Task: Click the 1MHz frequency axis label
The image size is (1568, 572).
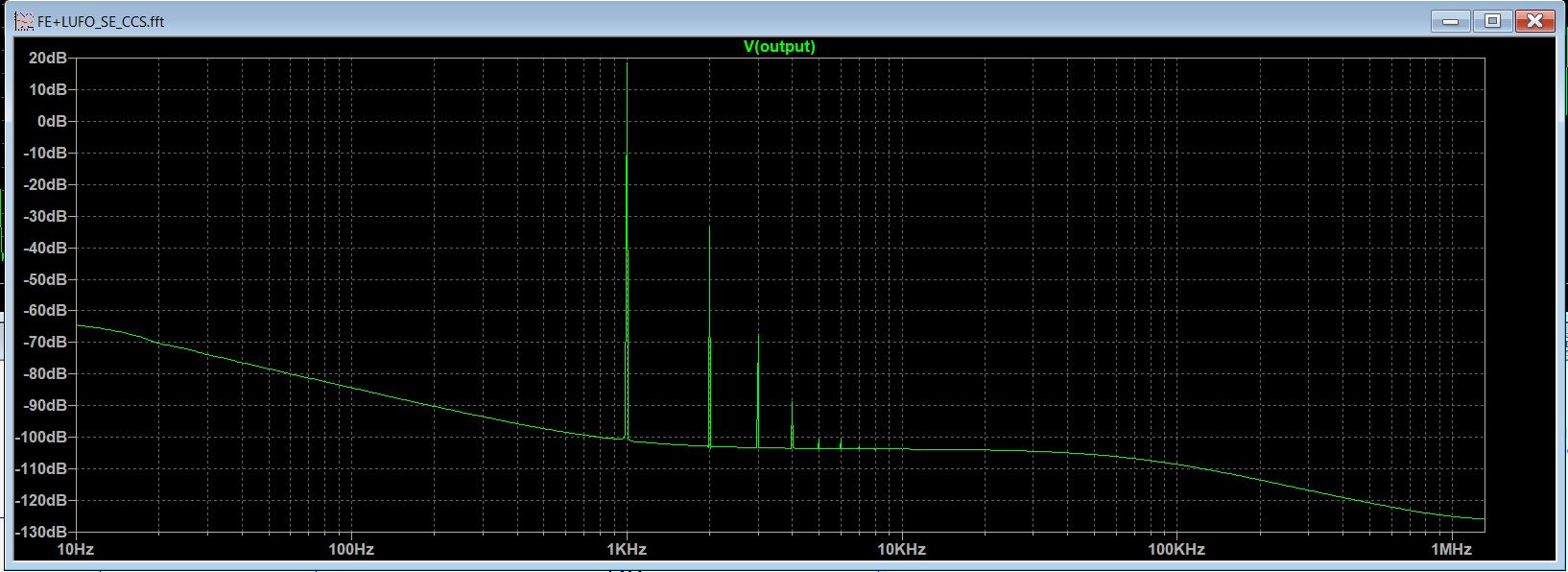Action: (x=1451, y=550)
